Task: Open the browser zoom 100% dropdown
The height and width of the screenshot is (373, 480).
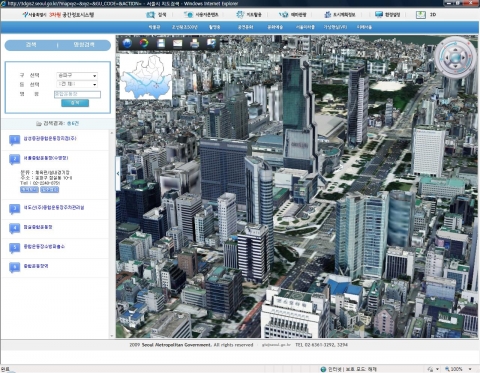Action: coord(470,369)
